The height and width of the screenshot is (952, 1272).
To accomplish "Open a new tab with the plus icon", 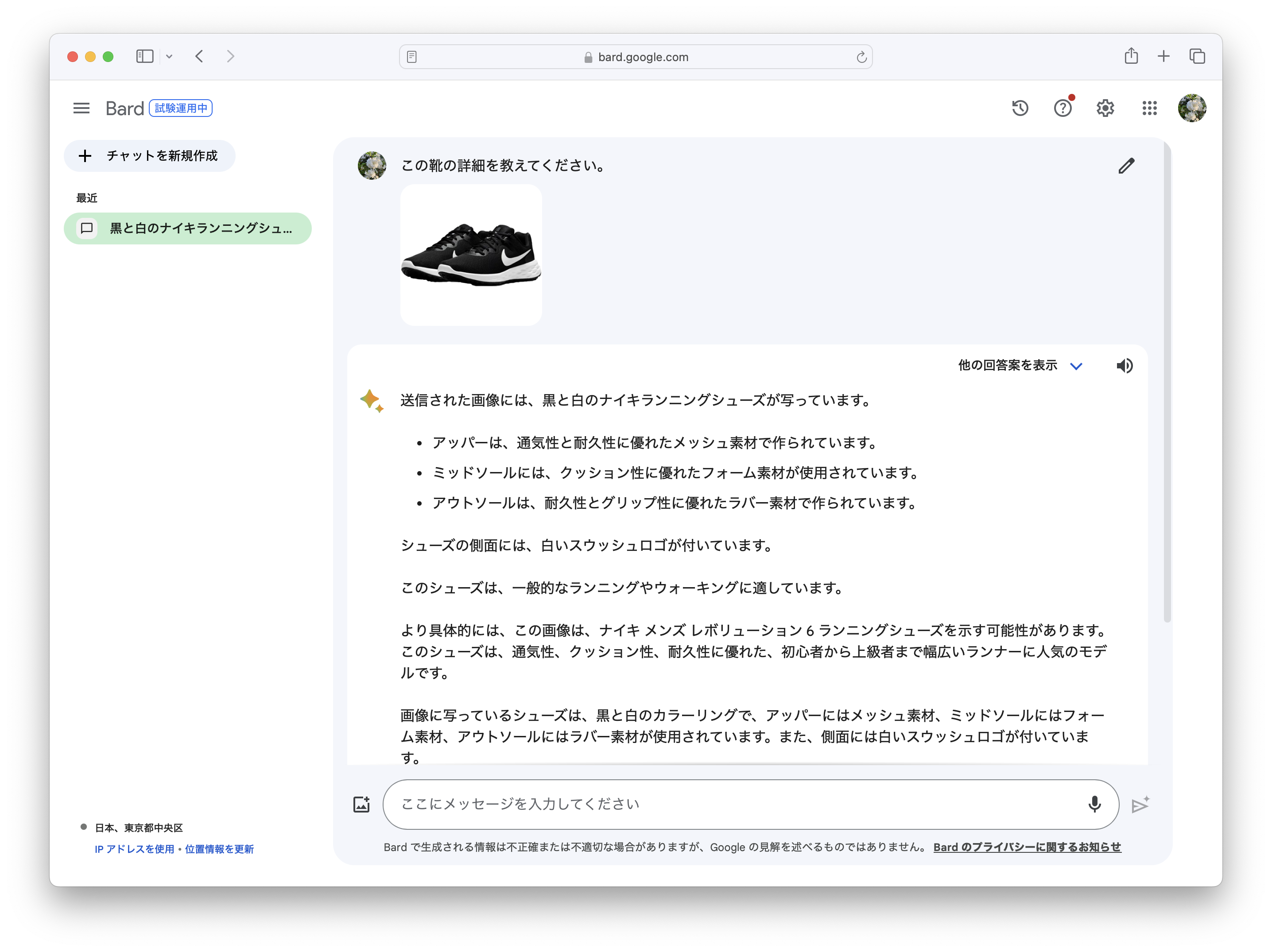I will click(x=1163, y=56).
